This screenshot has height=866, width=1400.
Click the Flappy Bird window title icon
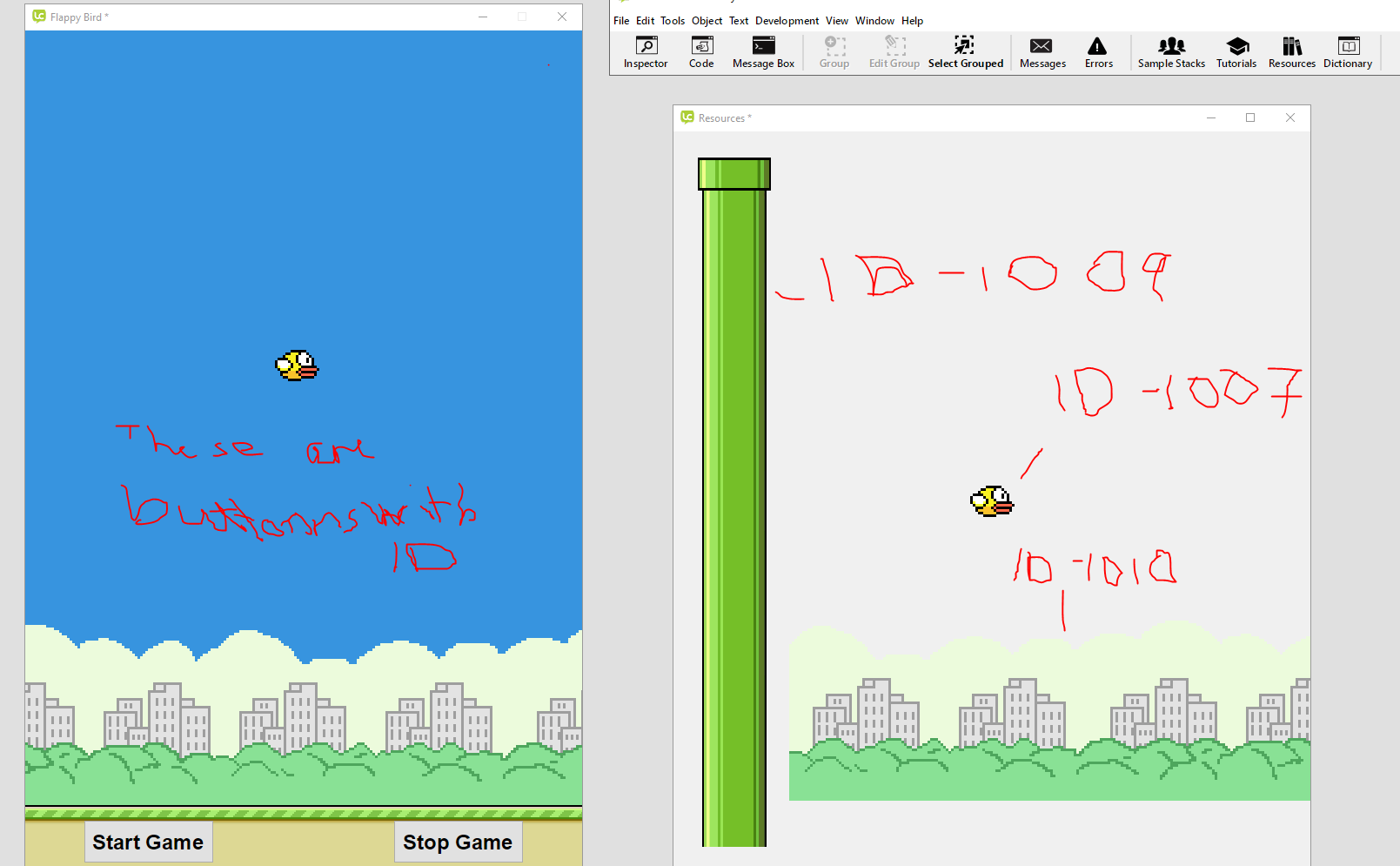[39, 17]
